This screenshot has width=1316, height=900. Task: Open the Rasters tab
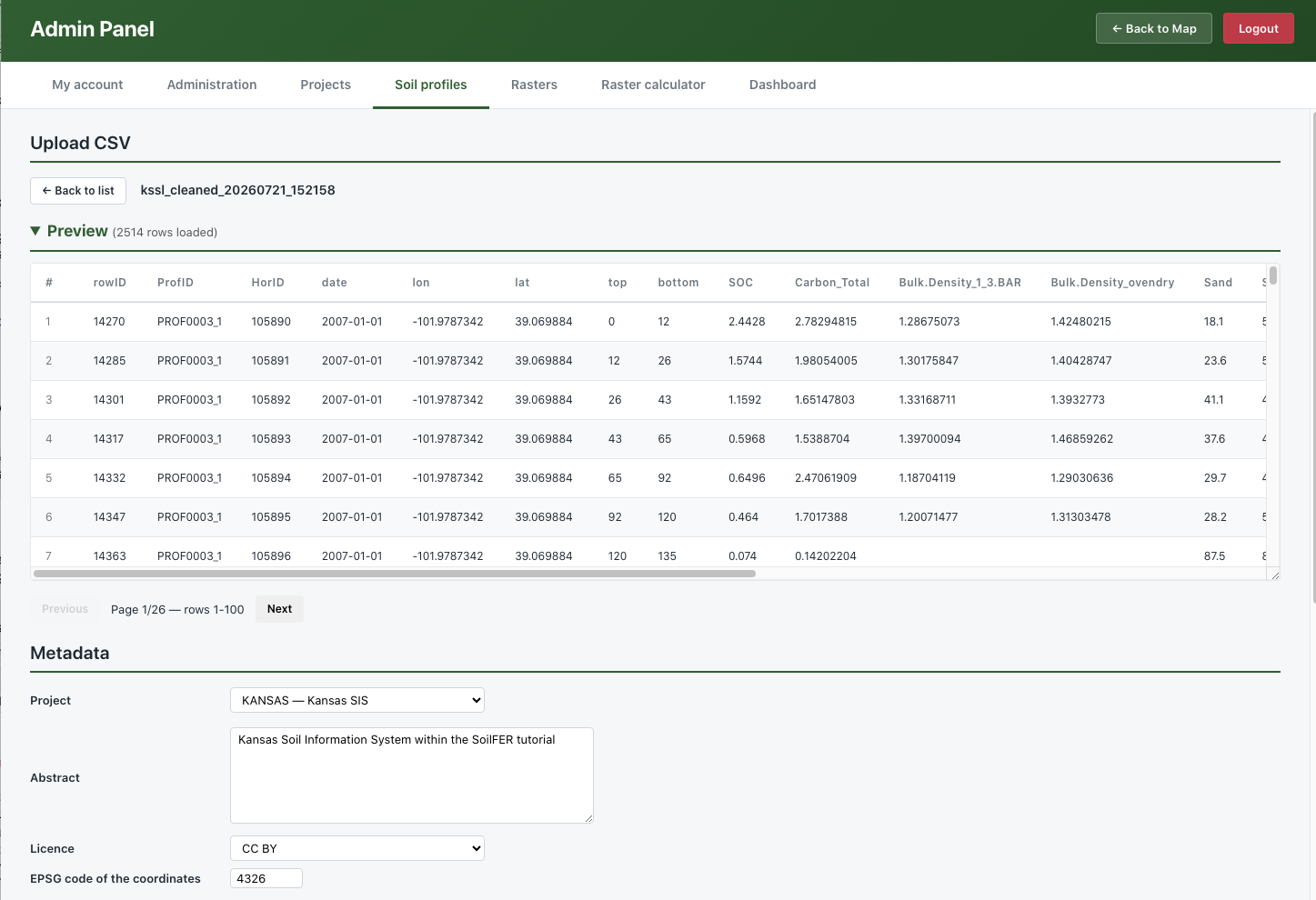(534, 85)
